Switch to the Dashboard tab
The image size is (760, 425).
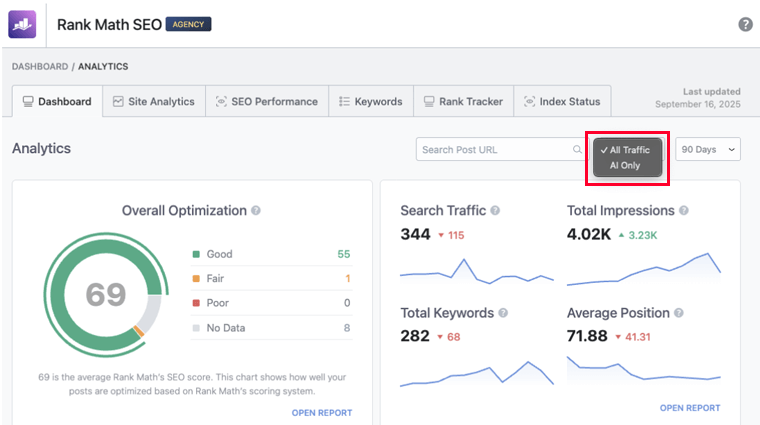click(x=57, y=101)
